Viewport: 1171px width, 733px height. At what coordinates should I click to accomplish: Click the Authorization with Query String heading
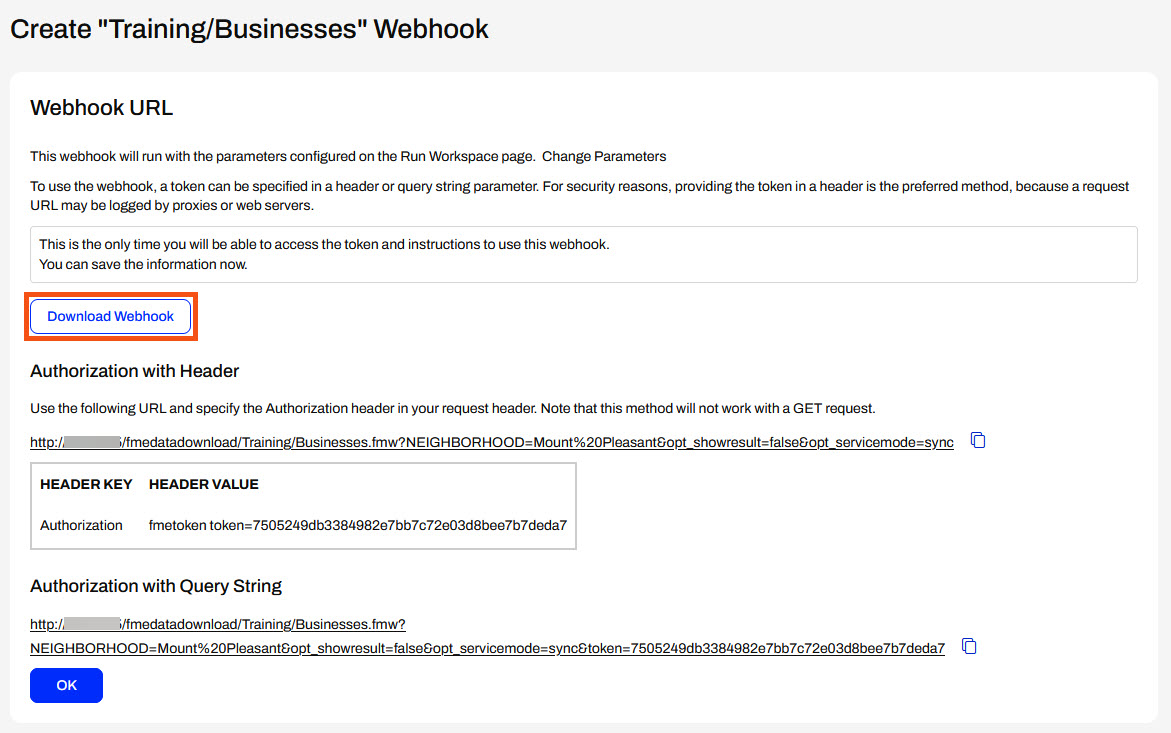[x=156, y=586]
